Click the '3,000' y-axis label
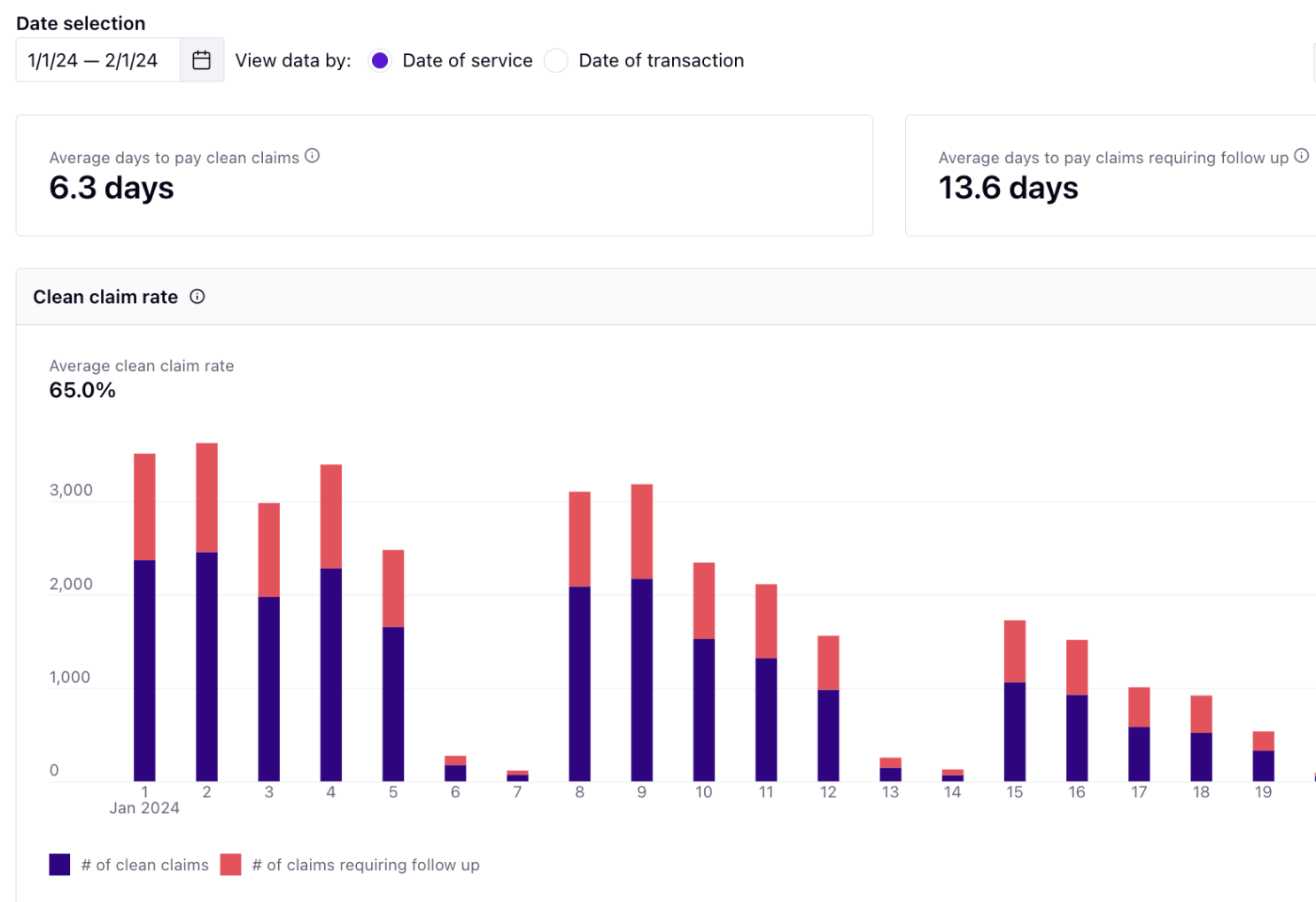 coord(71,490)
